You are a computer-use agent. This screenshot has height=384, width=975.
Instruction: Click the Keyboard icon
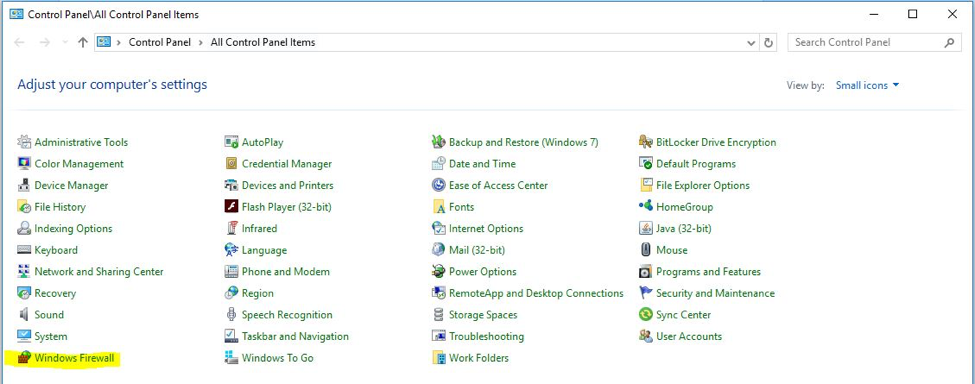tap(24, 250)
